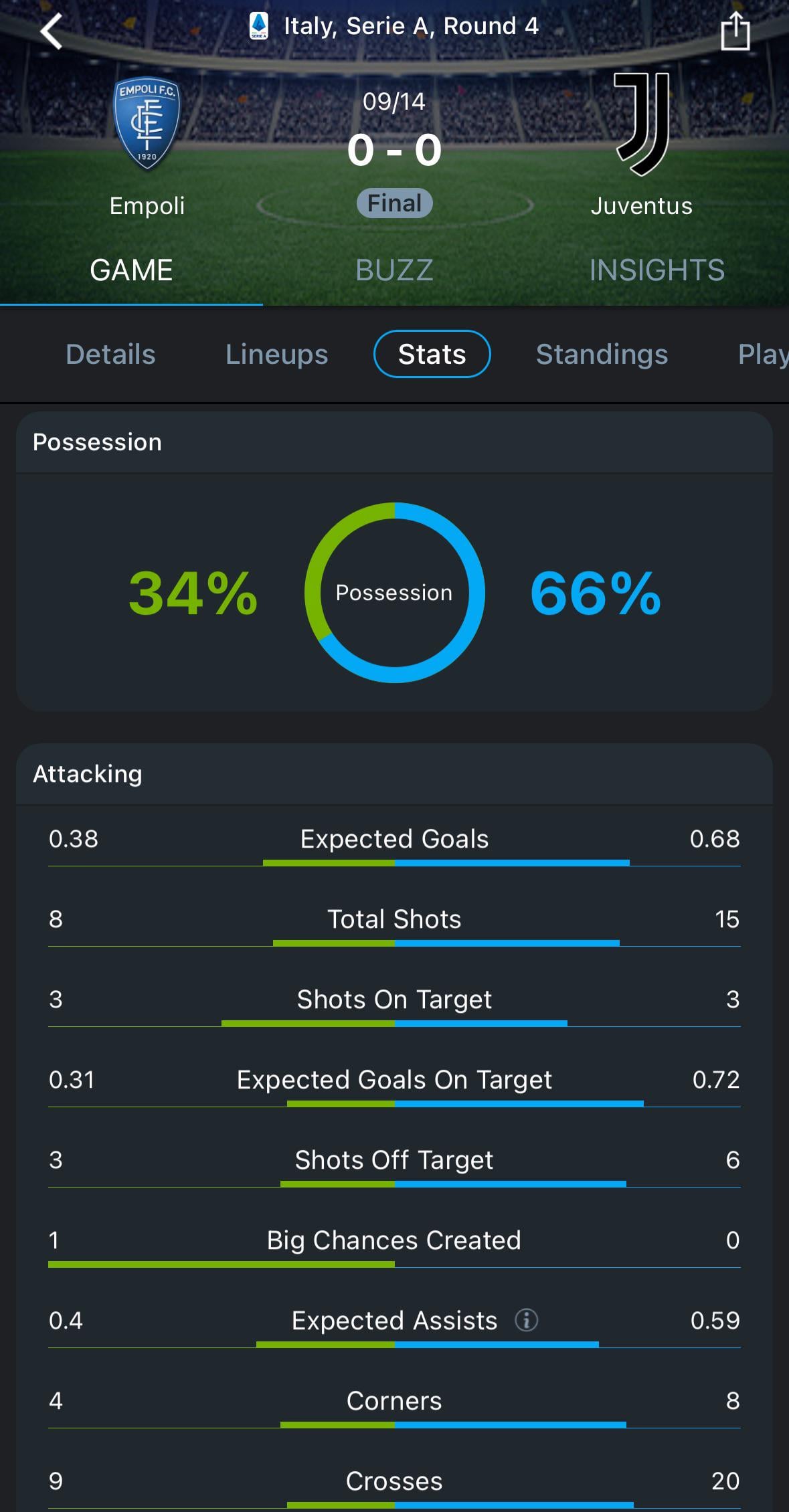
Task: Tap the Final status badge
Action: point(395,203)
